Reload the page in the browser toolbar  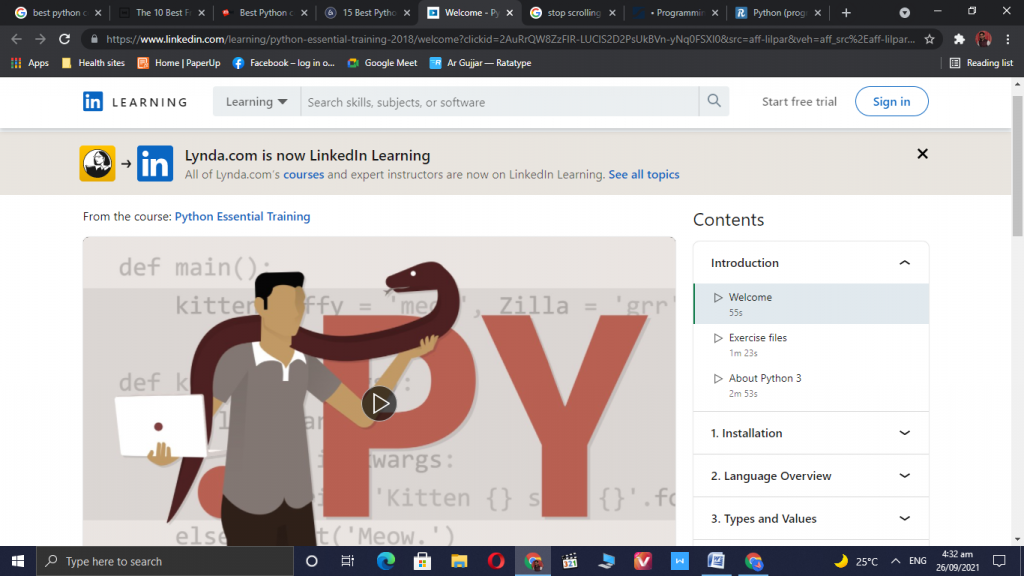click(64, 39)
